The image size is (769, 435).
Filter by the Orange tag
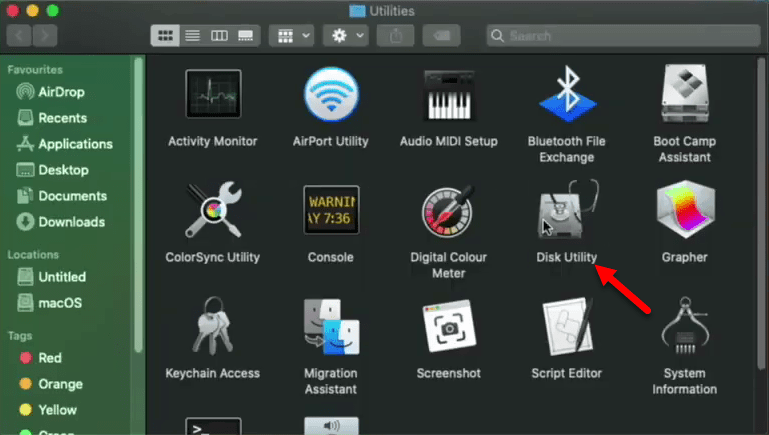coord(51,384)
